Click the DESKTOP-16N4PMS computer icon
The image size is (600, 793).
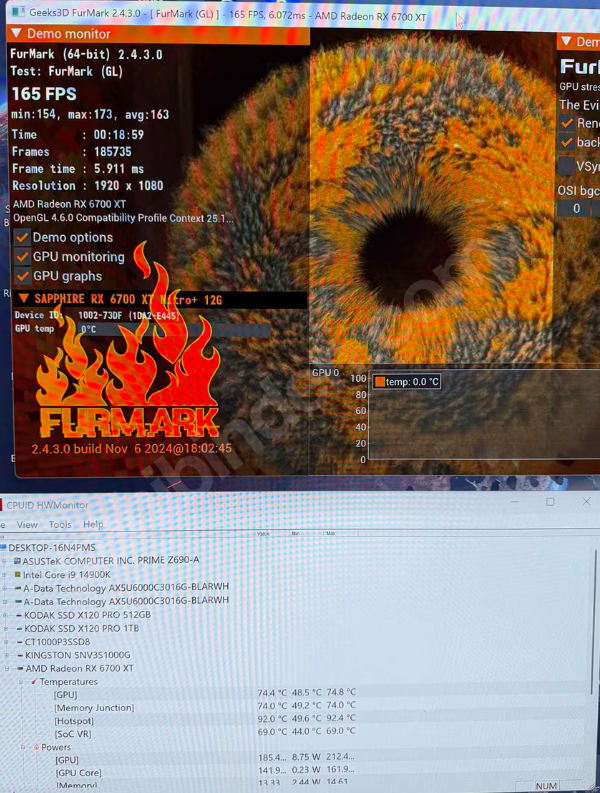coord(4,547)
